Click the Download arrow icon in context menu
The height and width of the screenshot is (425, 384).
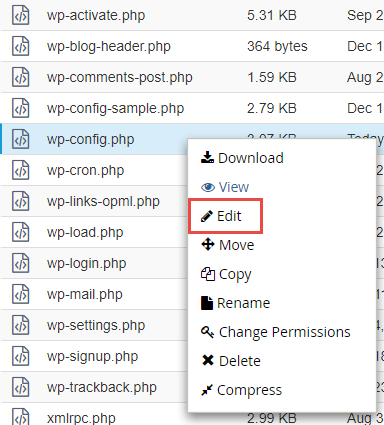(207, 158)
